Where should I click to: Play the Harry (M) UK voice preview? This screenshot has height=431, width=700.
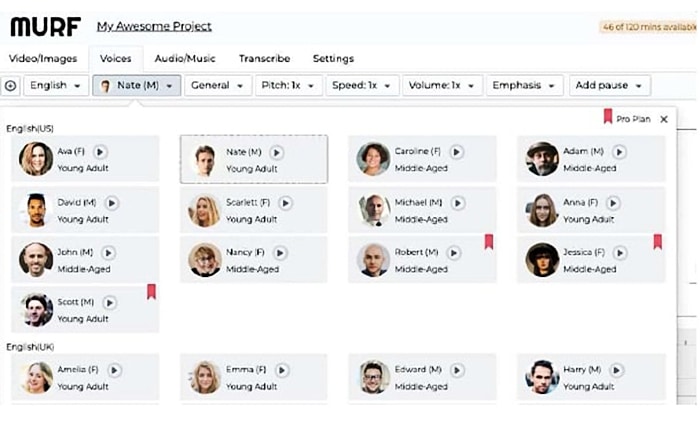[x=617, y=370]
